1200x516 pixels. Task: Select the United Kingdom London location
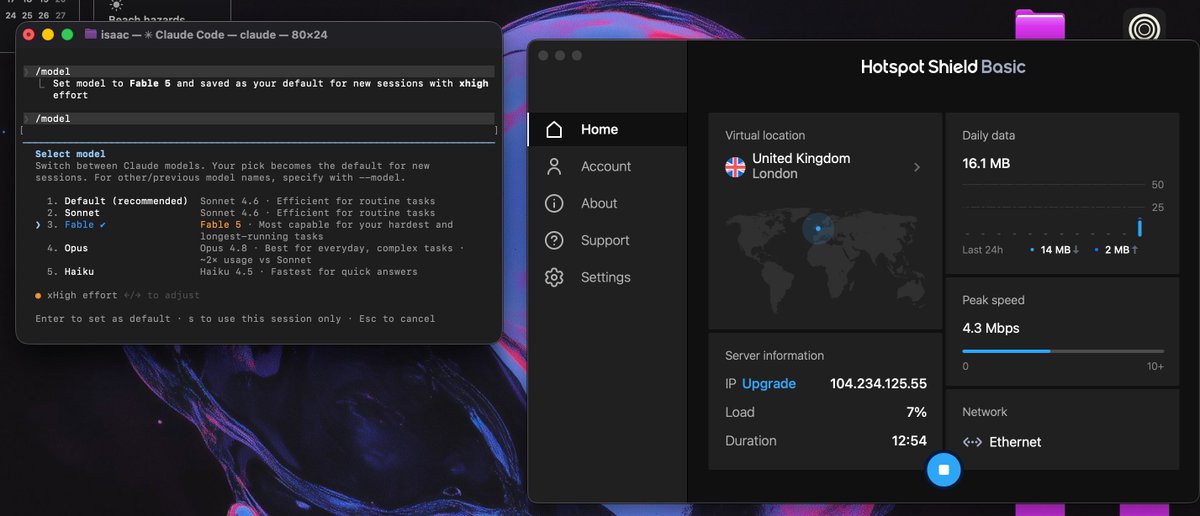823,166
